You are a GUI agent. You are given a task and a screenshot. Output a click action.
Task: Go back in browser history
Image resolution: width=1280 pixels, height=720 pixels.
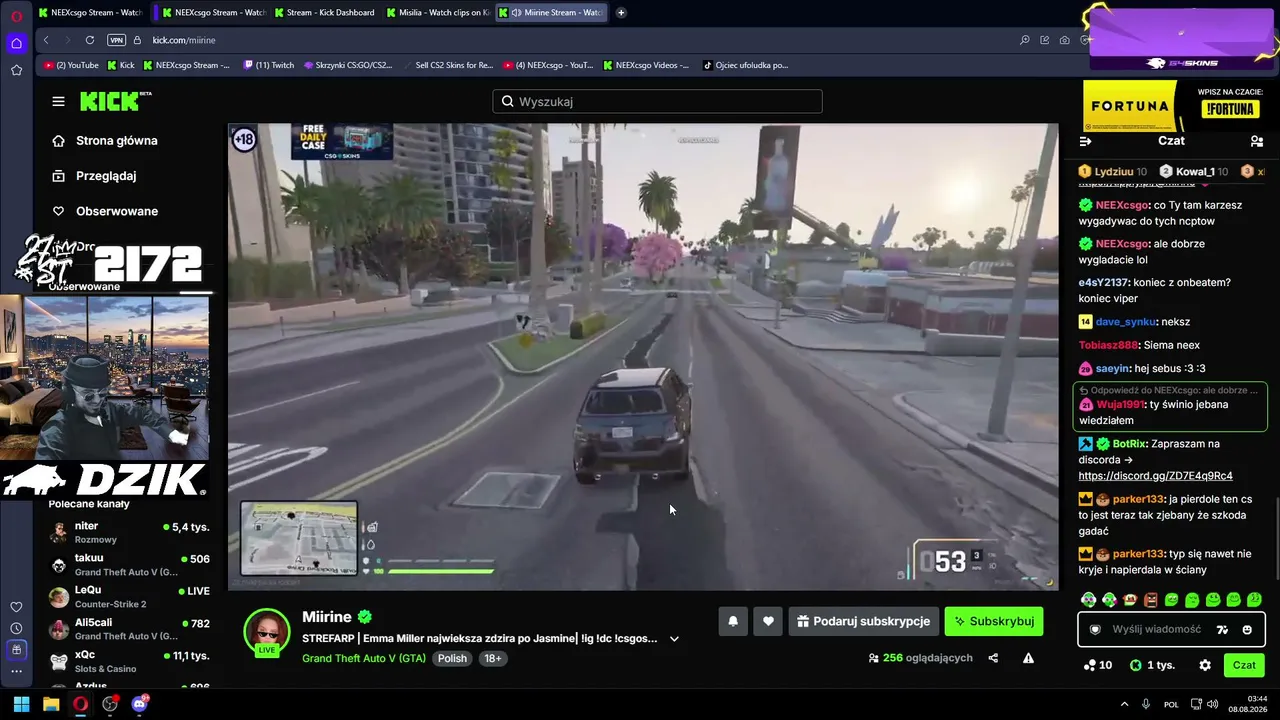pos(46,40)
